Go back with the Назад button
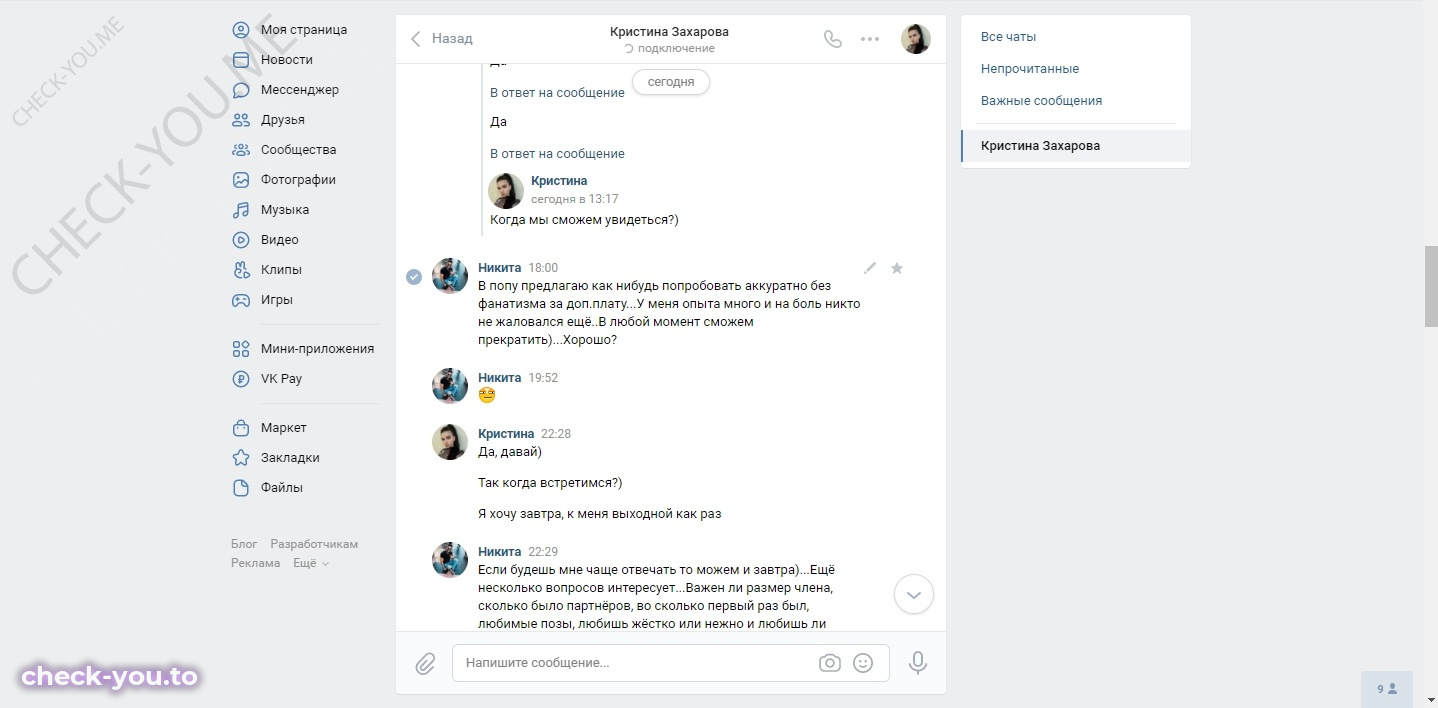This screenshot has width=1438, height=708. pos(441,39)
